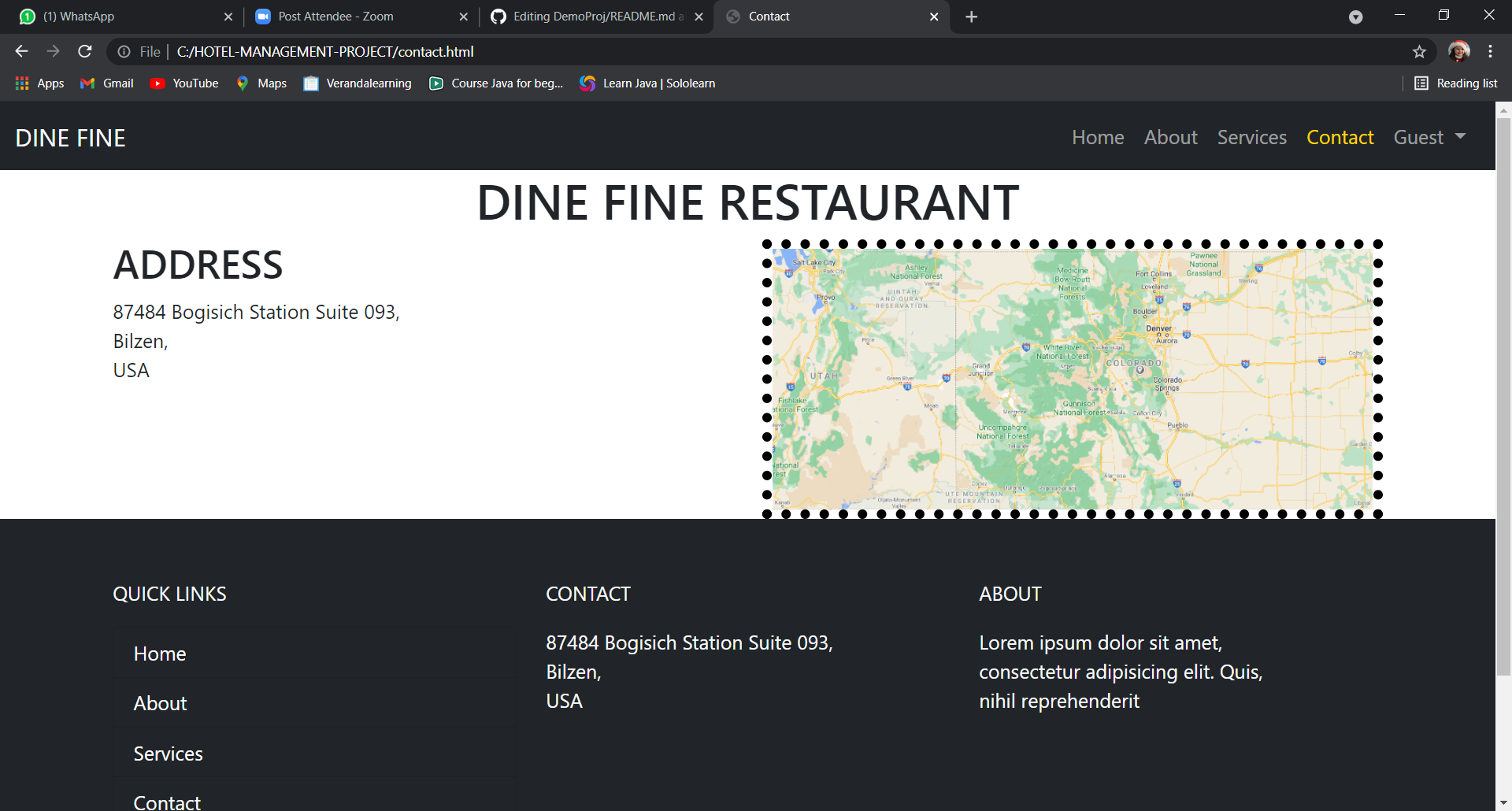Click the page info icon in address bar
This screenshot has height=811, width=1512.
pos(125,51)
